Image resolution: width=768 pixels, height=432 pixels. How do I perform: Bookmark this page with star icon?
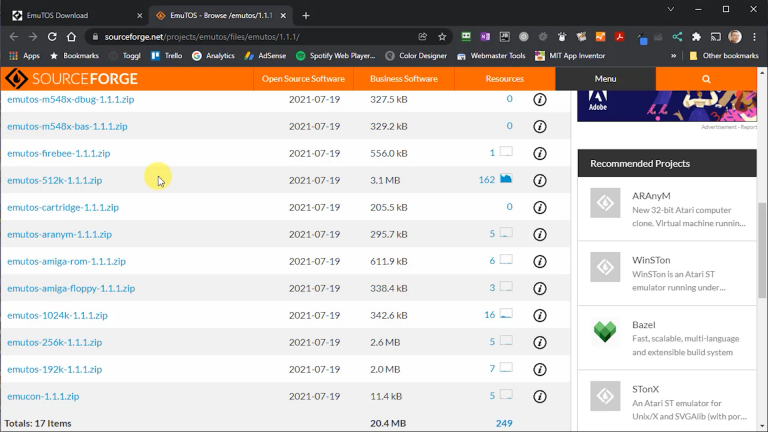[442, 37]
